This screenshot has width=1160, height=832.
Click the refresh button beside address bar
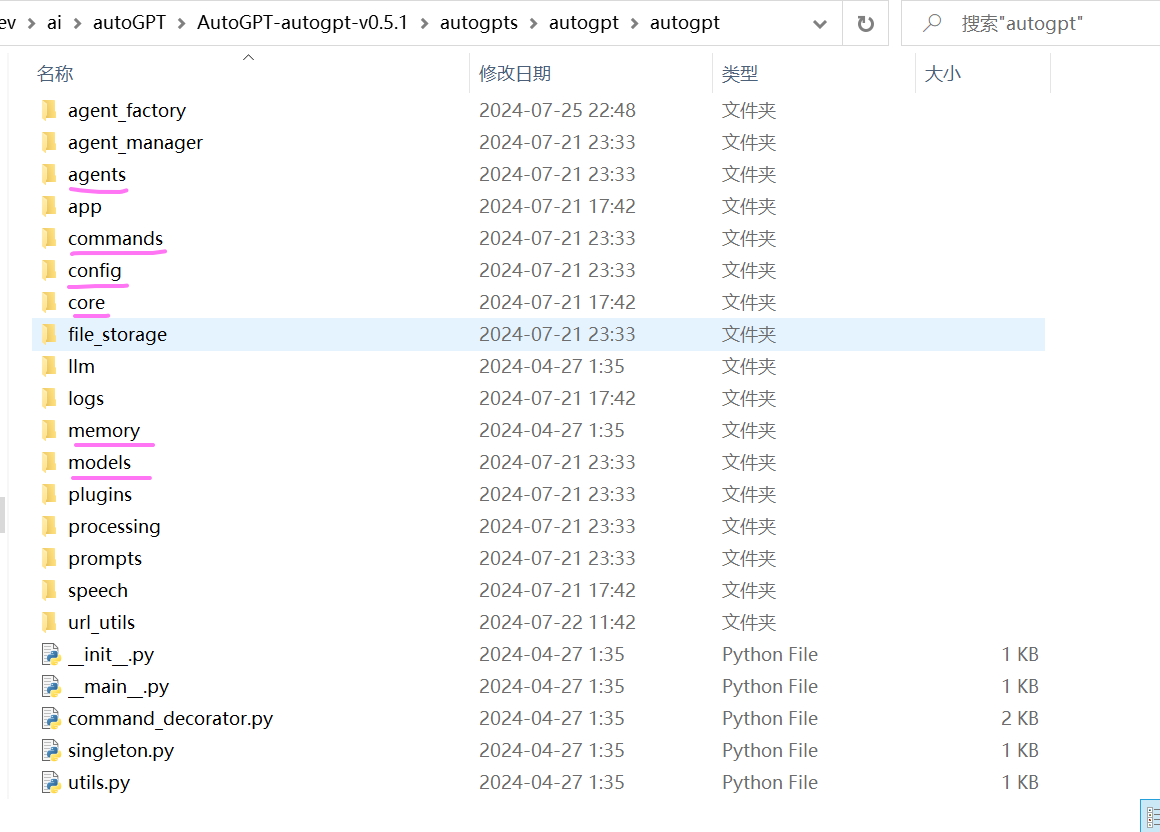pos(866,23)
